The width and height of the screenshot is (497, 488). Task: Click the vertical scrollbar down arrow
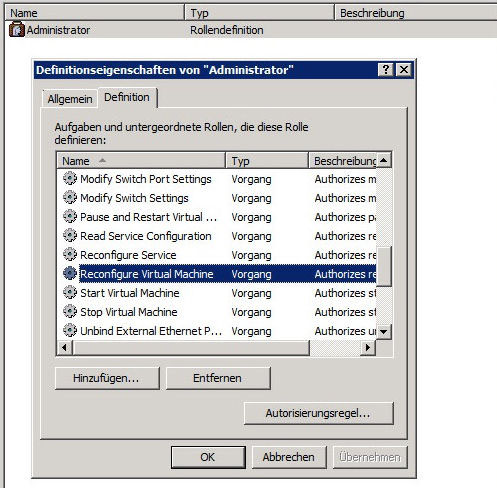pos(384,332)
